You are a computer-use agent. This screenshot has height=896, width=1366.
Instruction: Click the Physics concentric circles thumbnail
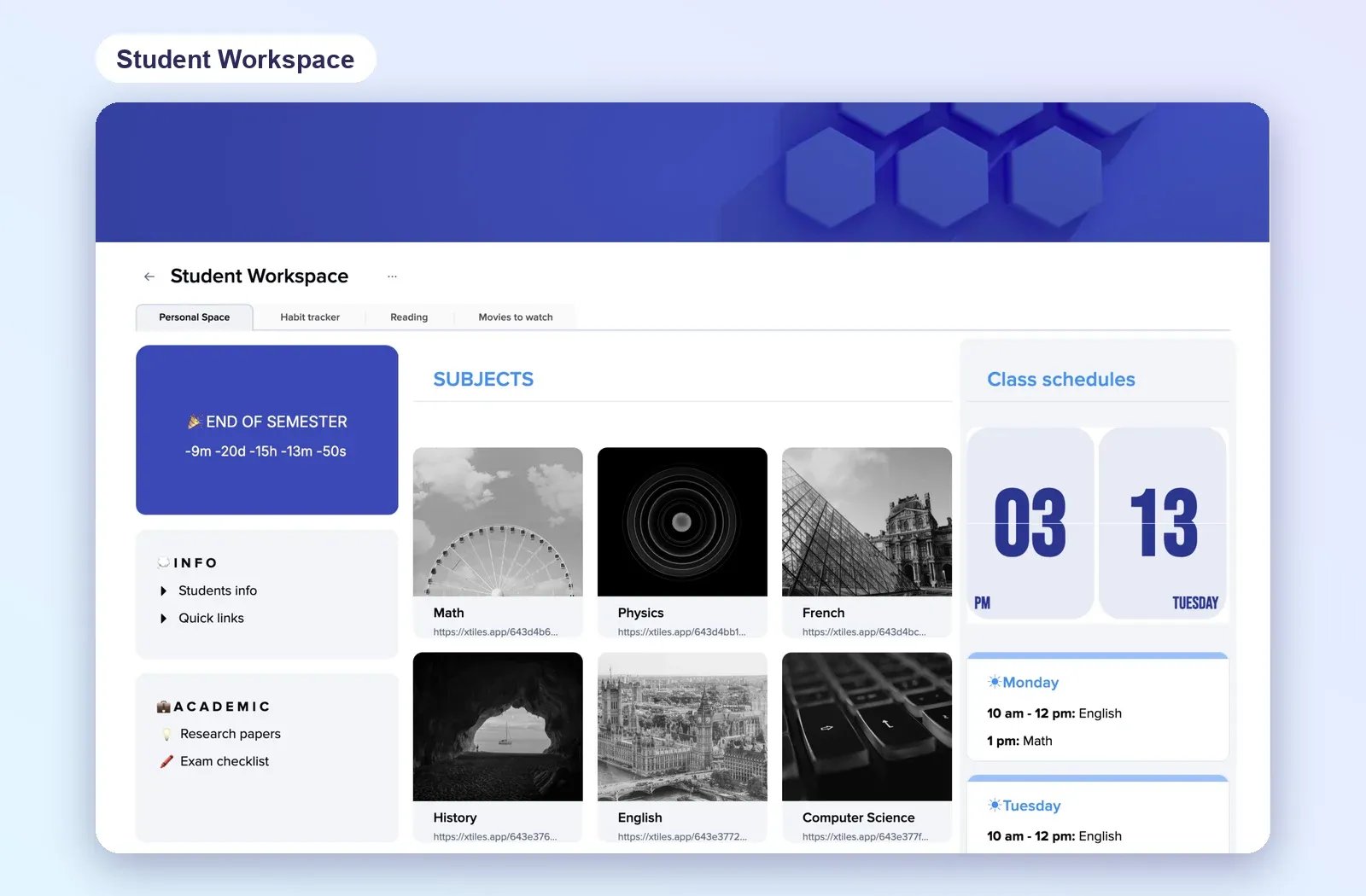[682, 521]
